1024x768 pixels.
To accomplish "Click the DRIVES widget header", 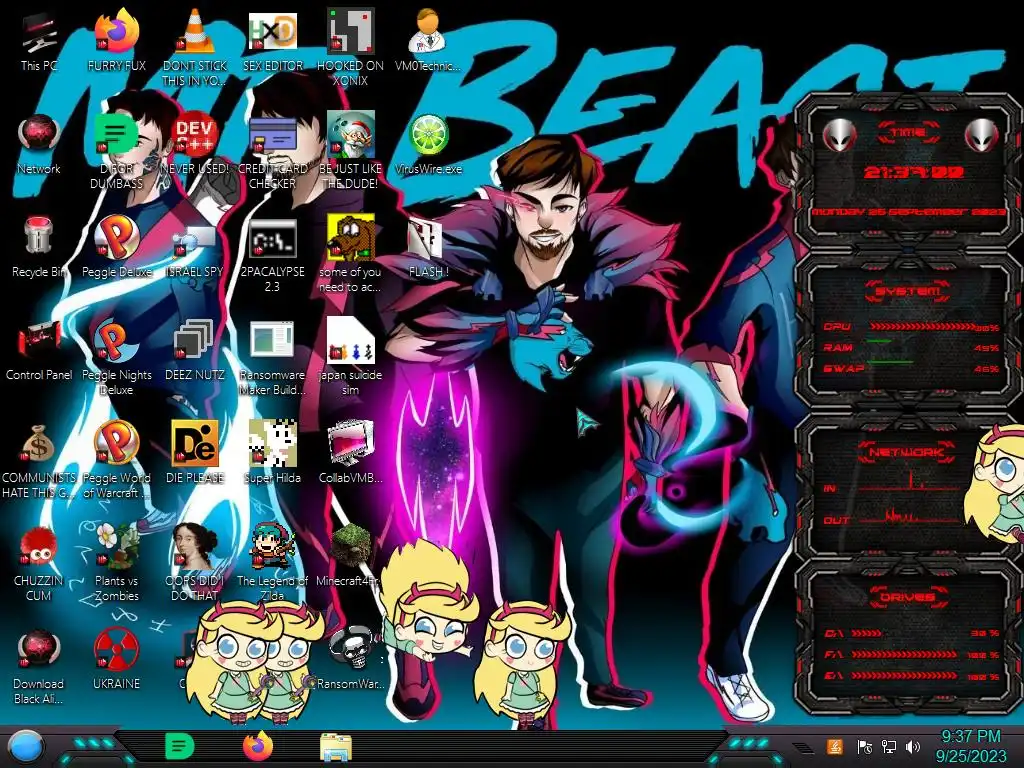I will [x=908, y=596].
